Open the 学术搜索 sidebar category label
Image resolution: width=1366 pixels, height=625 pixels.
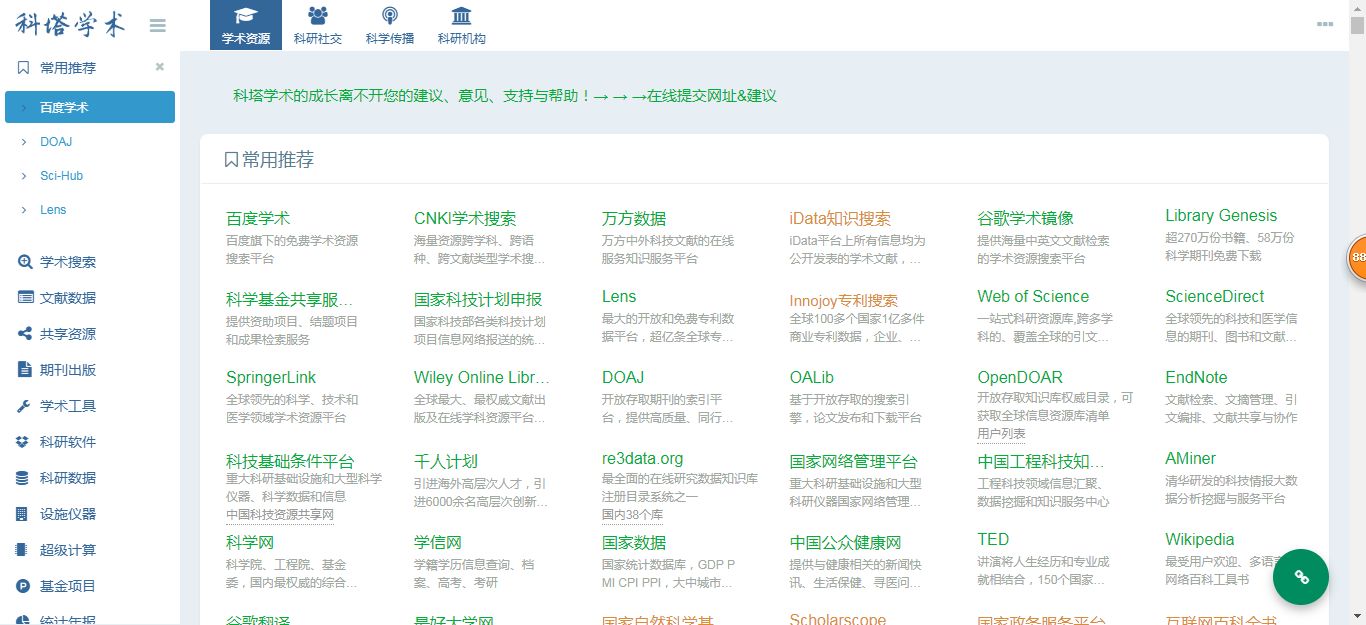pyautogui.click(x=68, y=262)
